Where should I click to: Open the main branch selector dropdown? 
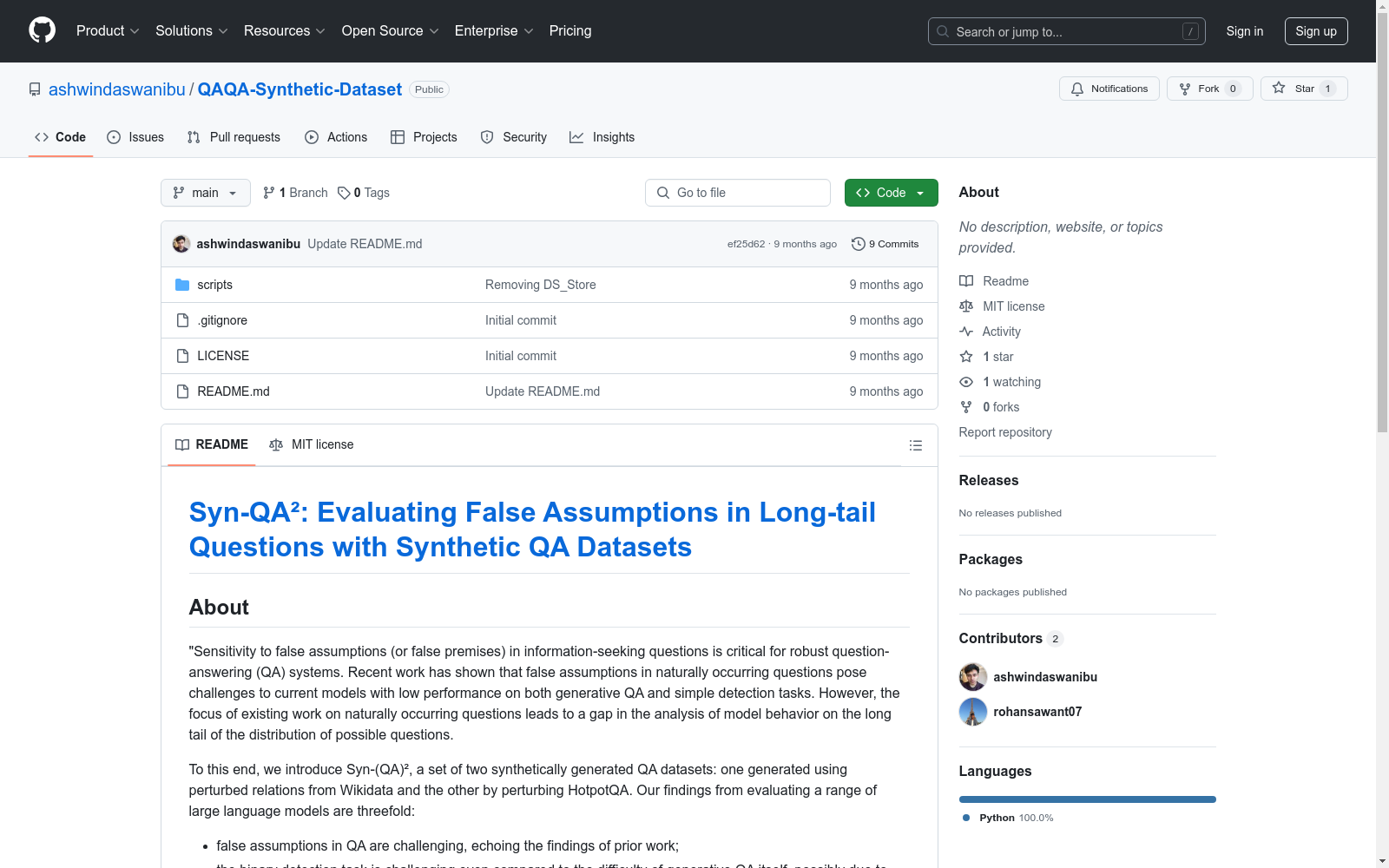[206, 193]
